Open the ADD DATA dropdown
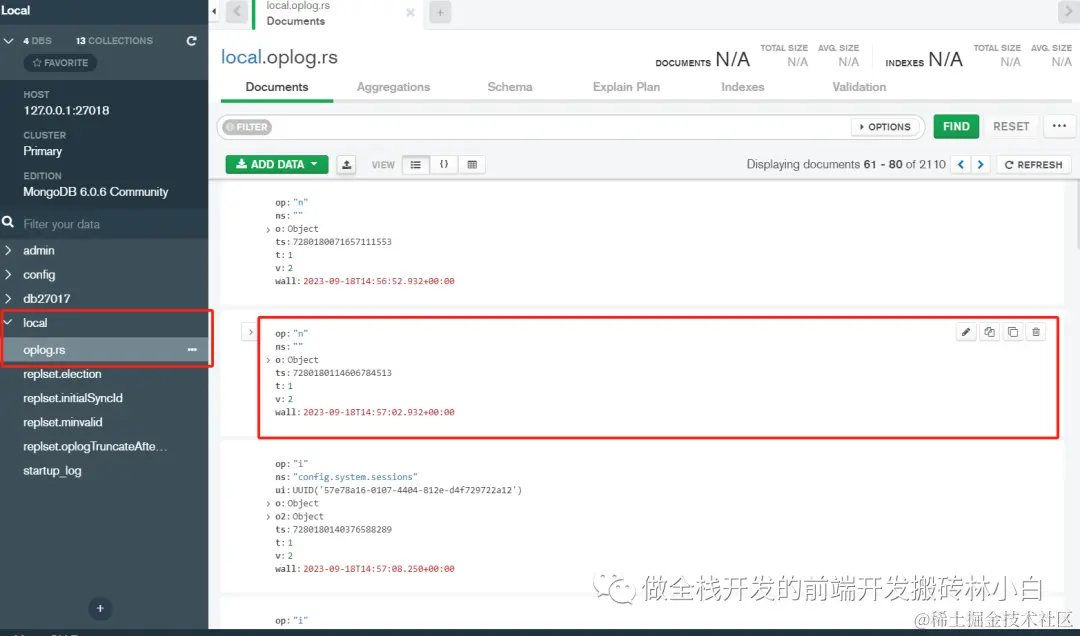 (277, 164)
